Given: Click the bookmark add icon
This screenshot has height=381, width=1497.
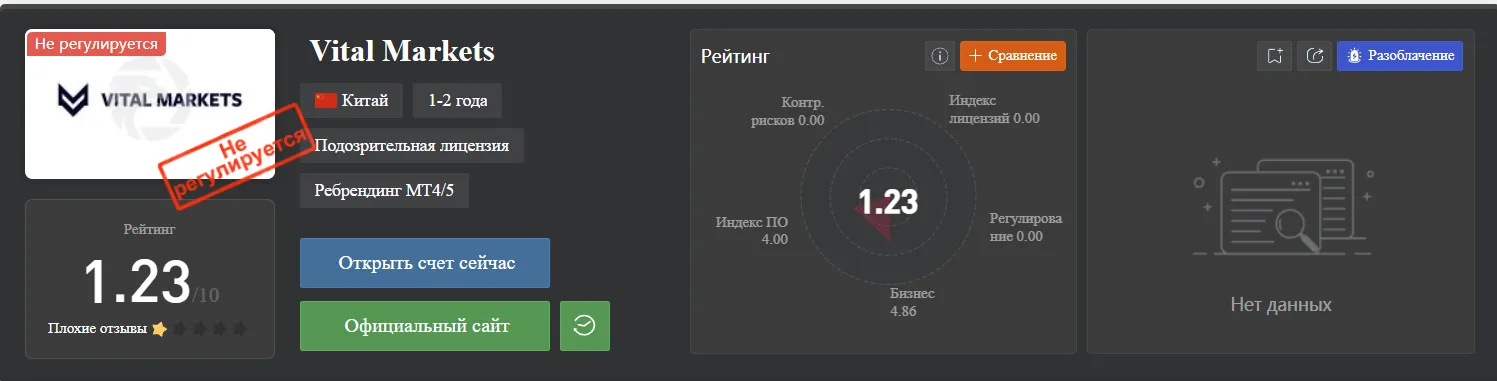Looking at the screenshot, I should [x=1274, y=56].
